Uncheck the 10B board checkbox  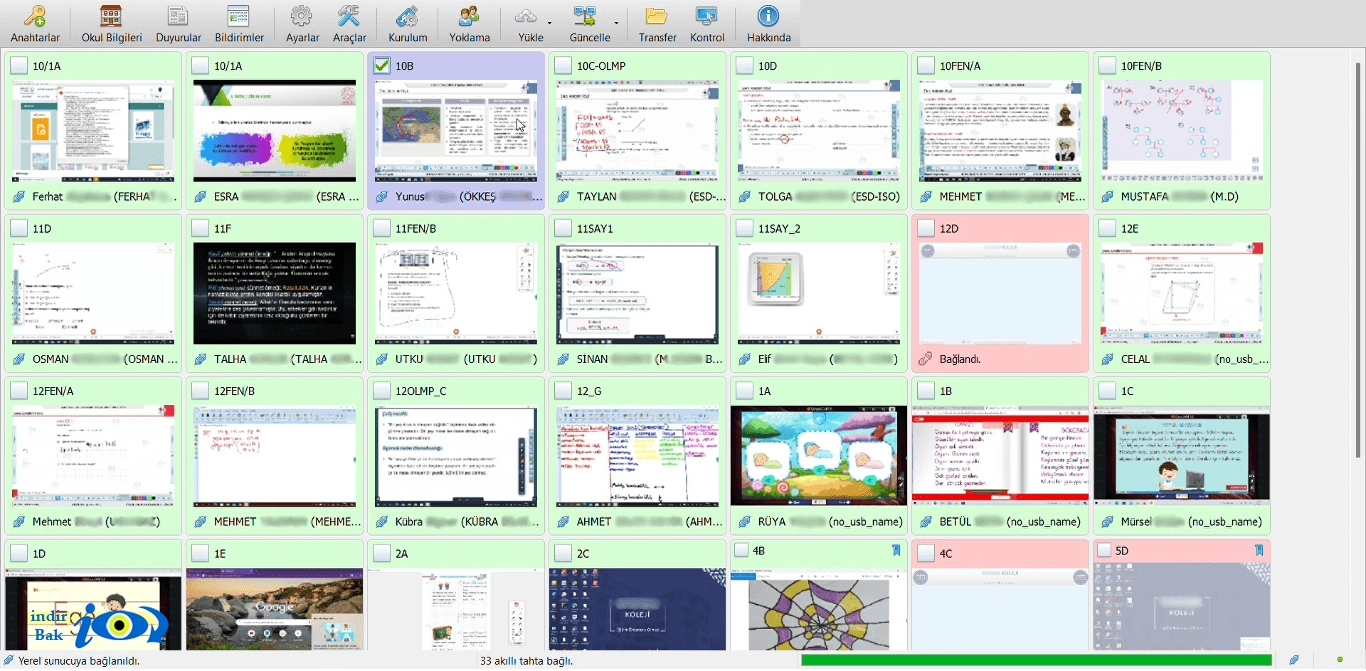pyautogui.click(x=381, y=65)
